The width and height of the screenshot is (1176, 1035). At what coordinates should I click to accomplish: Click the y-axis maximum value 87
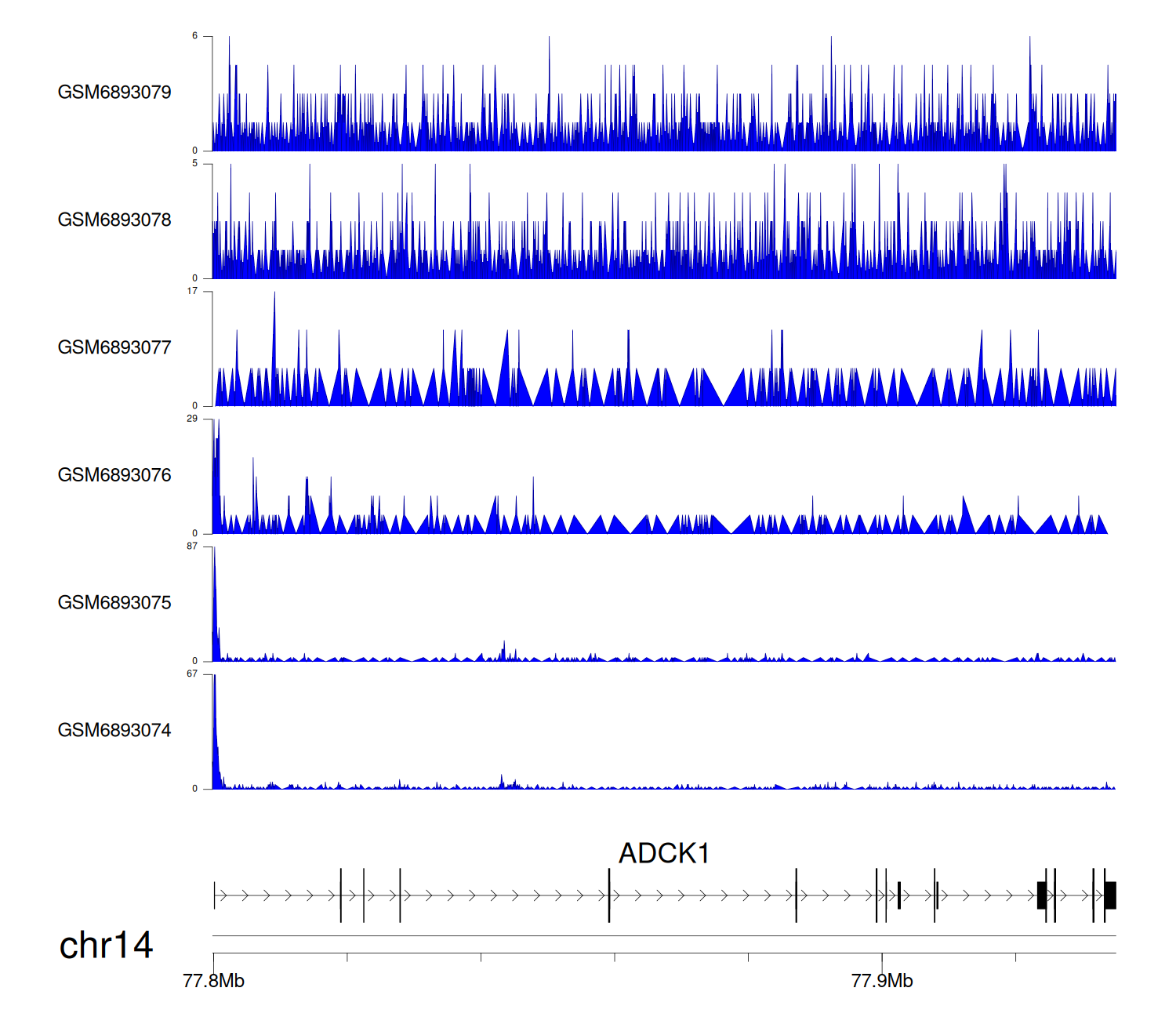point(192,547)
